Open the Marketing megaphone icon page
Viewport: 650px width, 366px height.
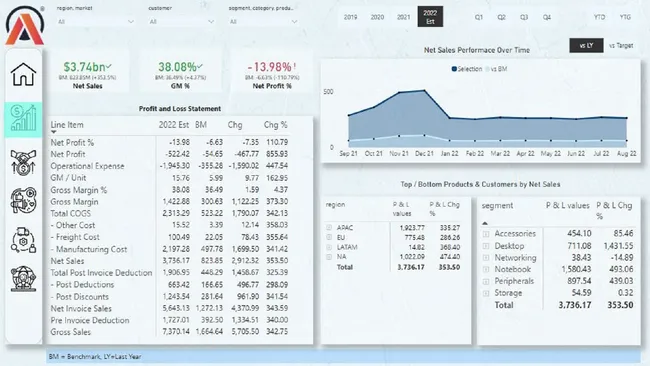click(24, 200)
